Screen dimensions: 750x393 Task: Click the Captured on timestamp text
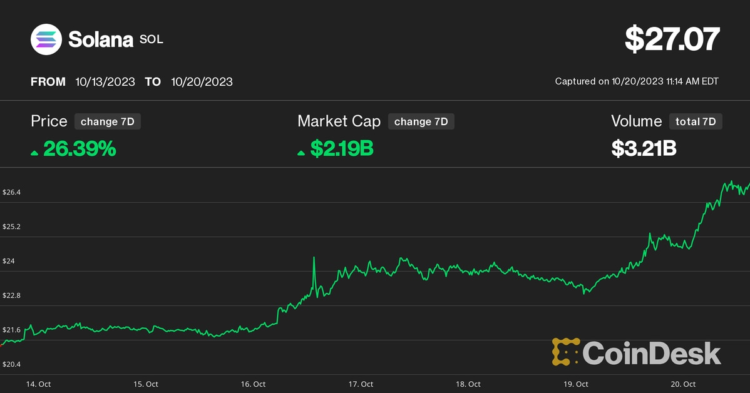click(637, 81)
